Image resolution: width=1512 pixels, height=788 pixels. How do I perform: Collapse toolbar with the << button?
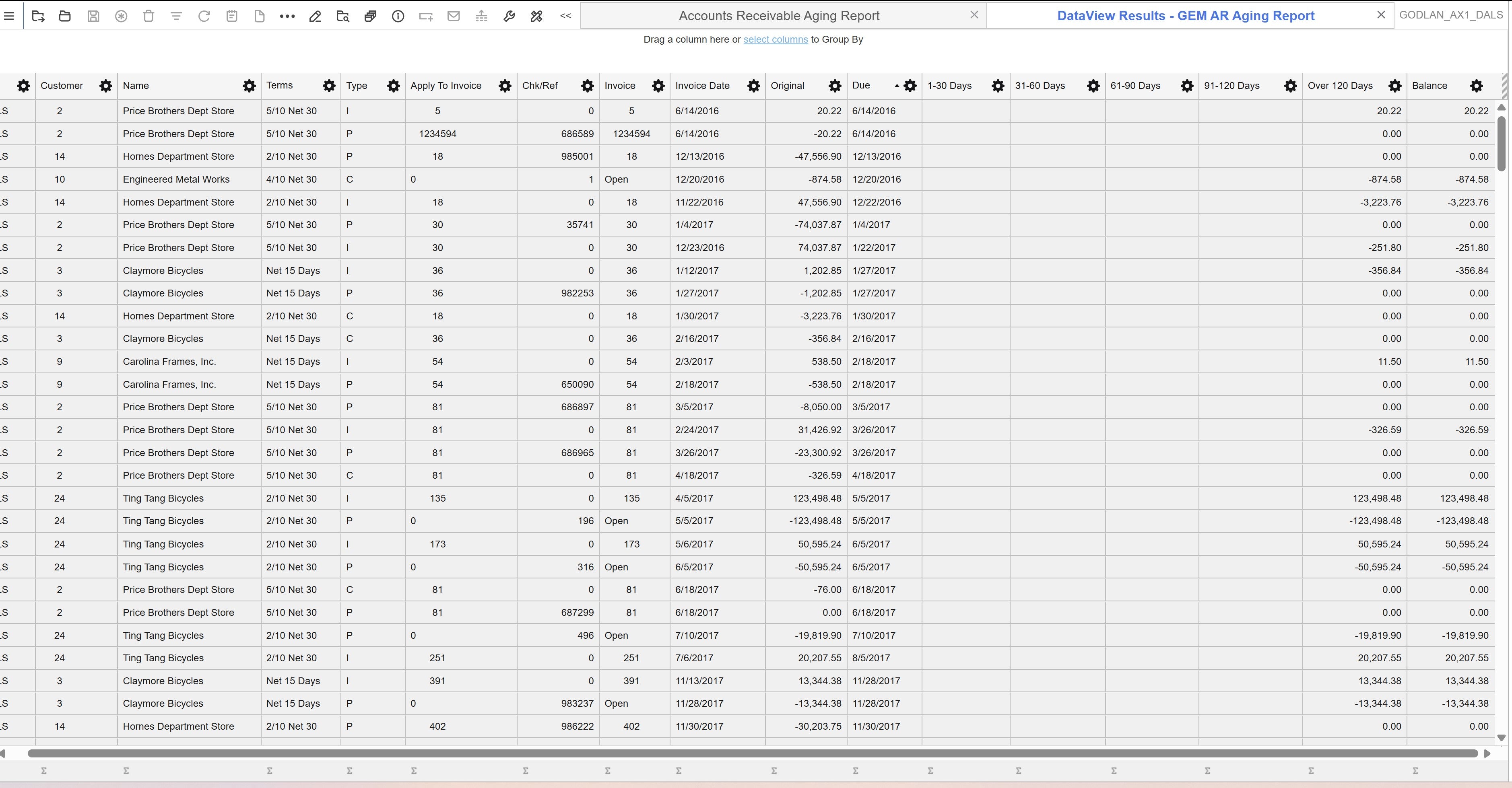(565, 16)
